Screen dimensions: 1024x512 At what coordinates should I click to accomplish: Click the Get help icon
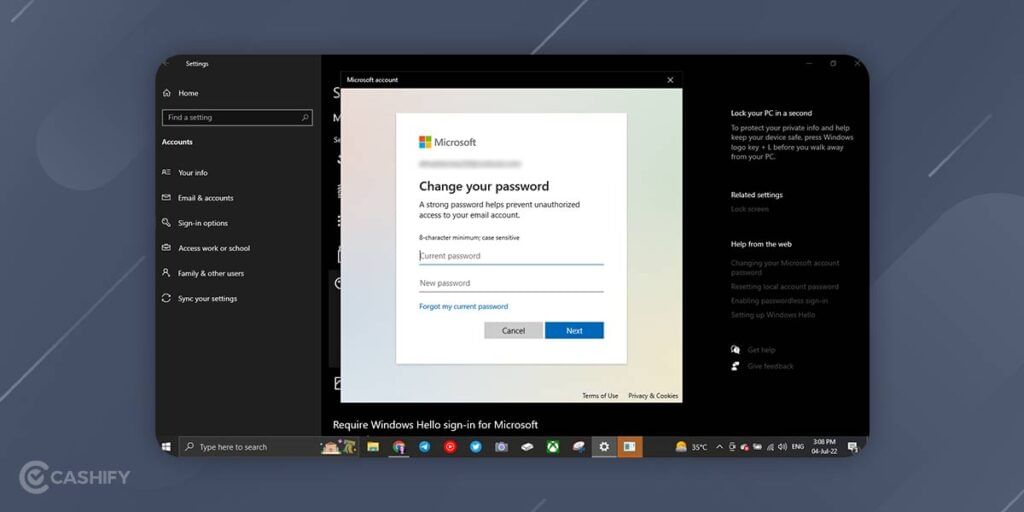point(736,350)
